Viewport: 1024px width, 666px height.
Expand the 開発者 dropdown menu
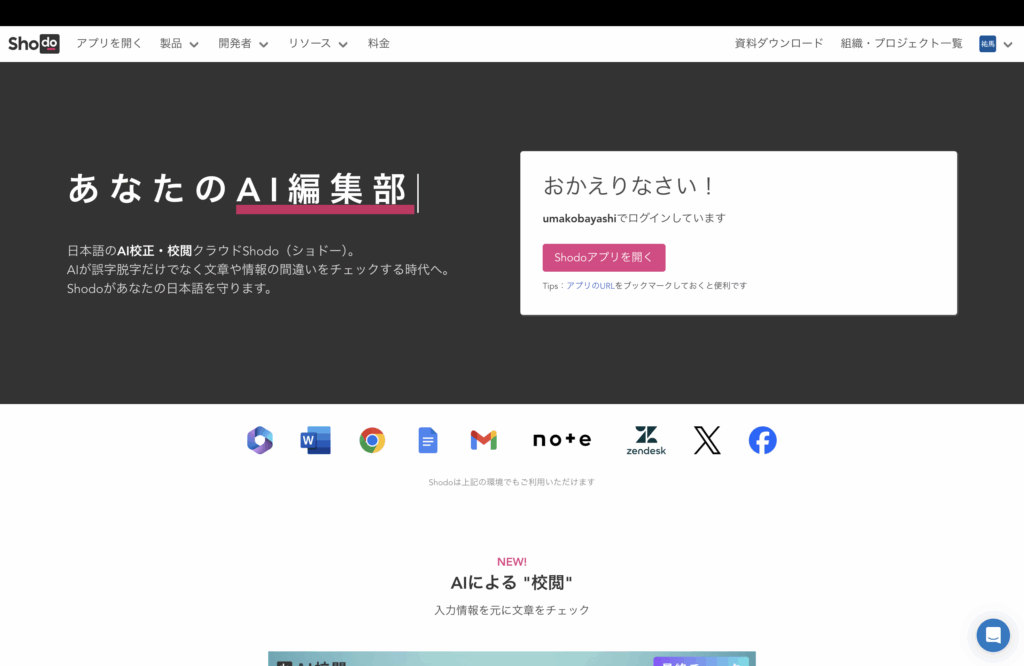243,44
